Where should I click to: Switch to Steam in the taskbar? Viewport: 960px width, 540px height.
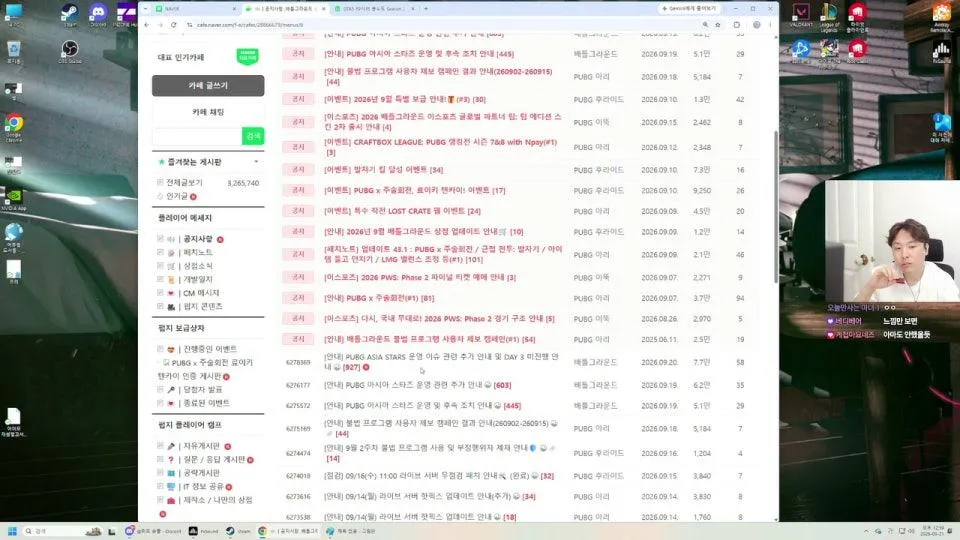coord(238,531)
